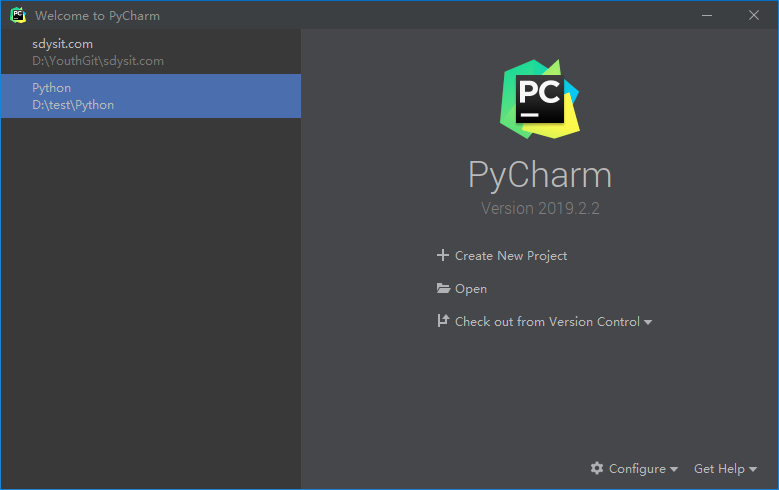Viewport: 779px width, 490px height.
Task: Expand the Version Control dropdown arrow
Action: 648,323
